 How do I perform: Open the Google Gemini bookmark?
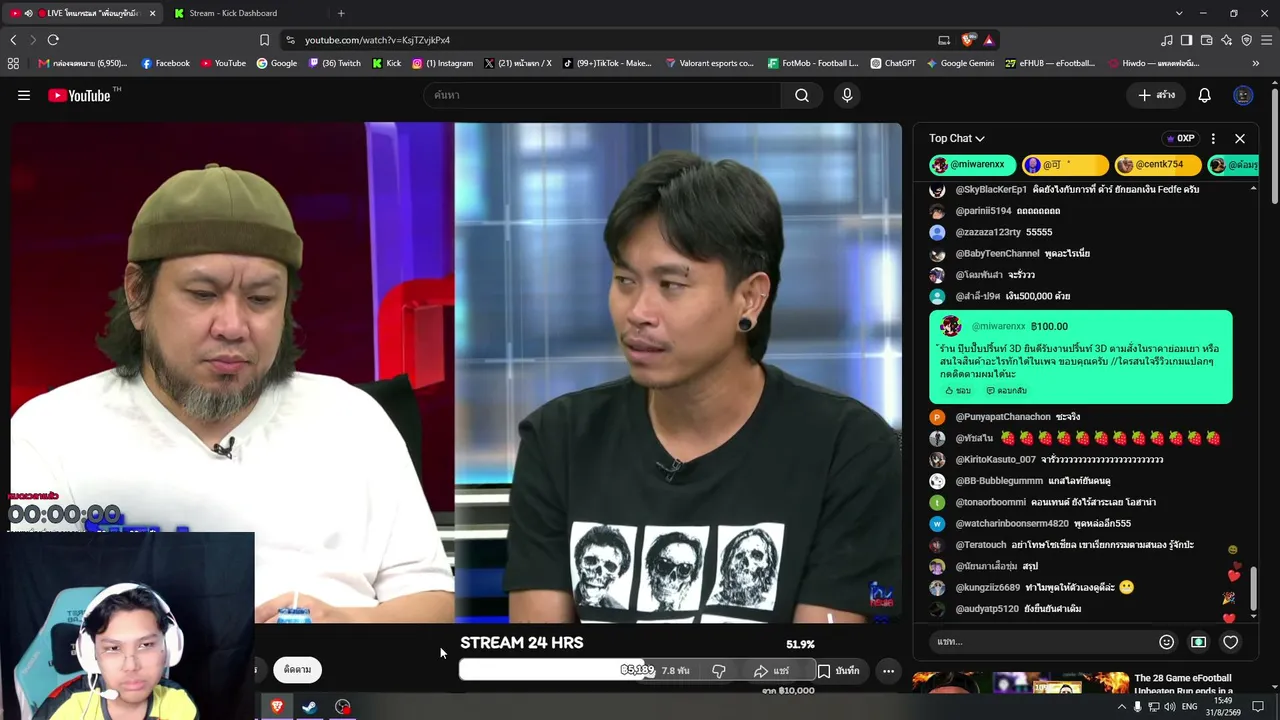pyautogui.click(x=960, y=63)
